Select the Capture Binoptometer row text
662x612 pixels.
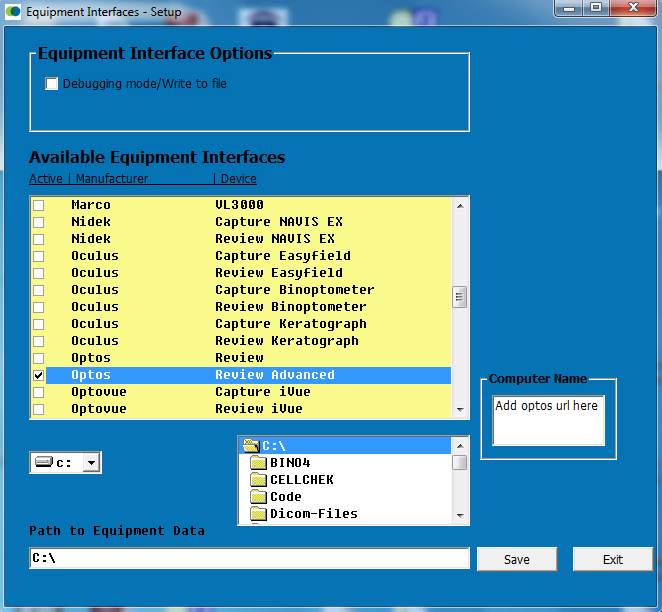[x=295, y=290]
